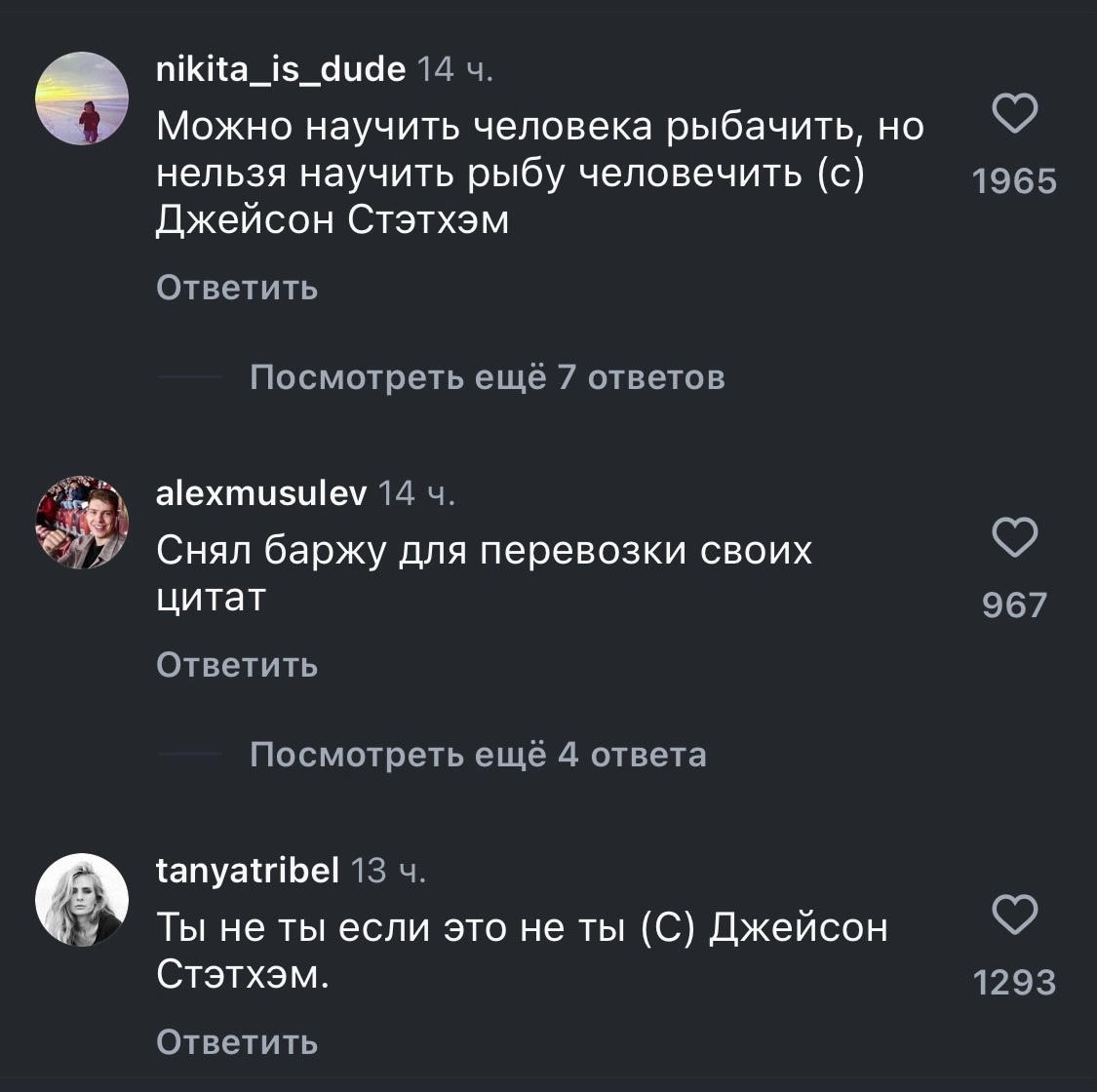Screen dimensions: 1097x1092
Task: Expand 'Посмотреть ещё 7 ответов' replies
Action: tap(487, 376)
